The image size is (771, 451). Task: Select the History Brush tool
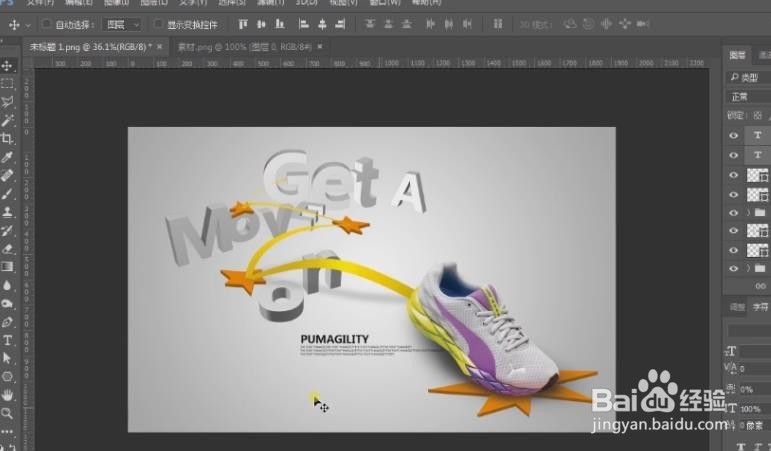coord(7,230)
